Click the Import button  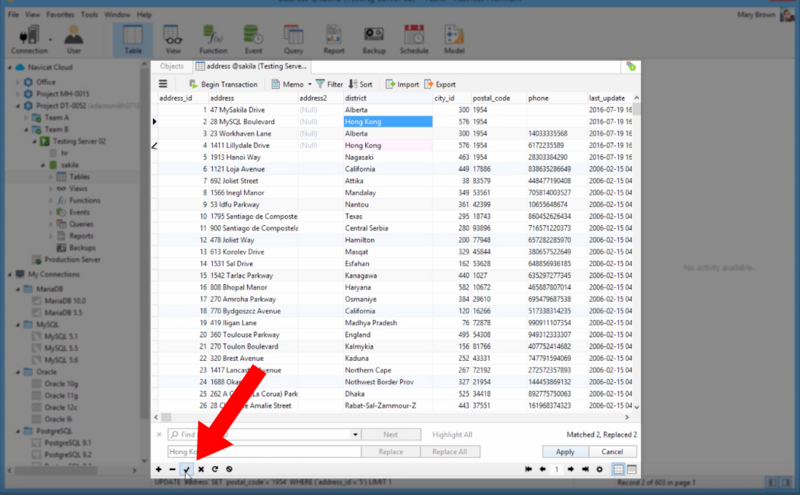coord(402,84)
